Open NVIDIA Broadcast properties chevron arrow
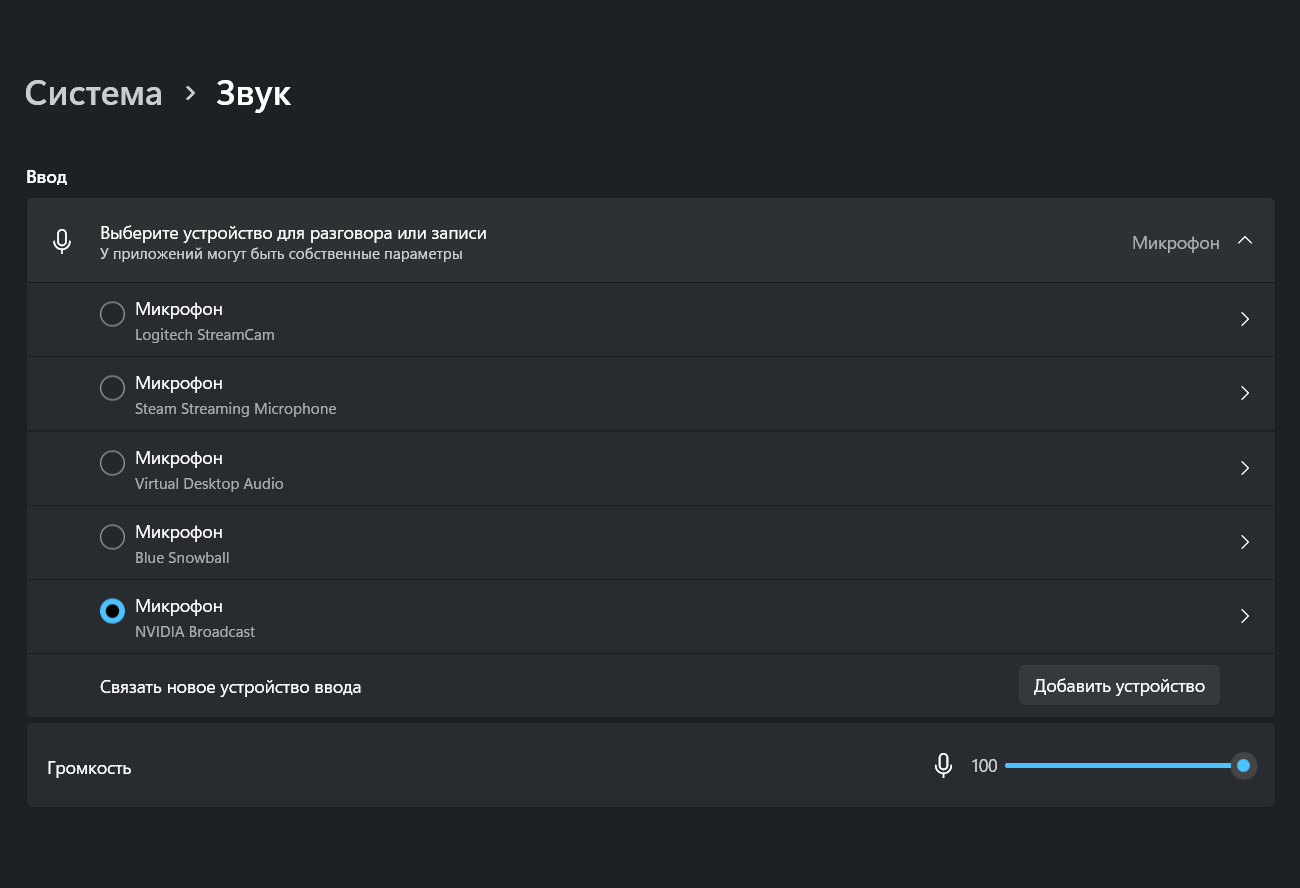 click(x=1245, y=616)
